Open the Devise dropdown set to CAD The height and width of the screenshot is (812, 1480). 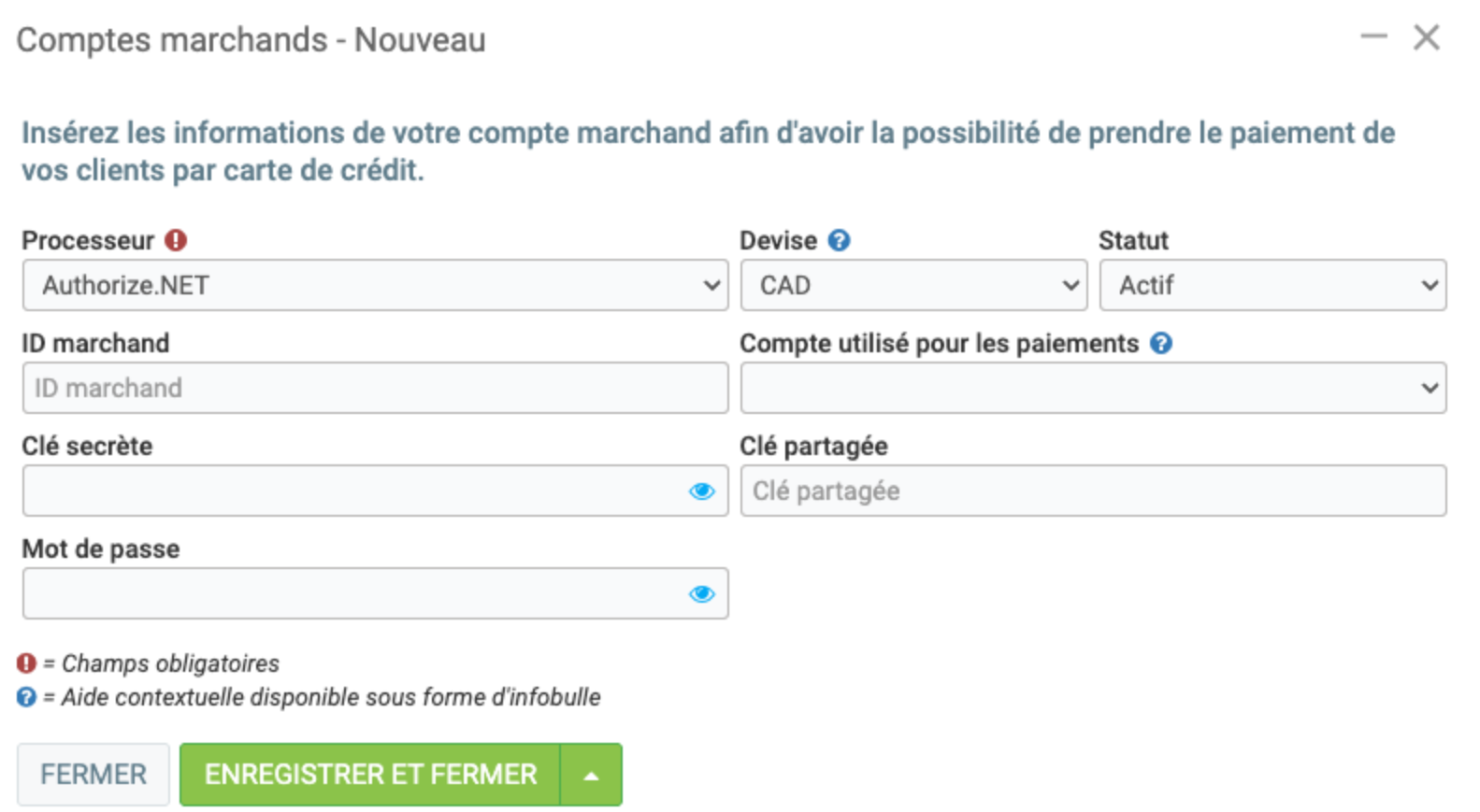point(913,286)
